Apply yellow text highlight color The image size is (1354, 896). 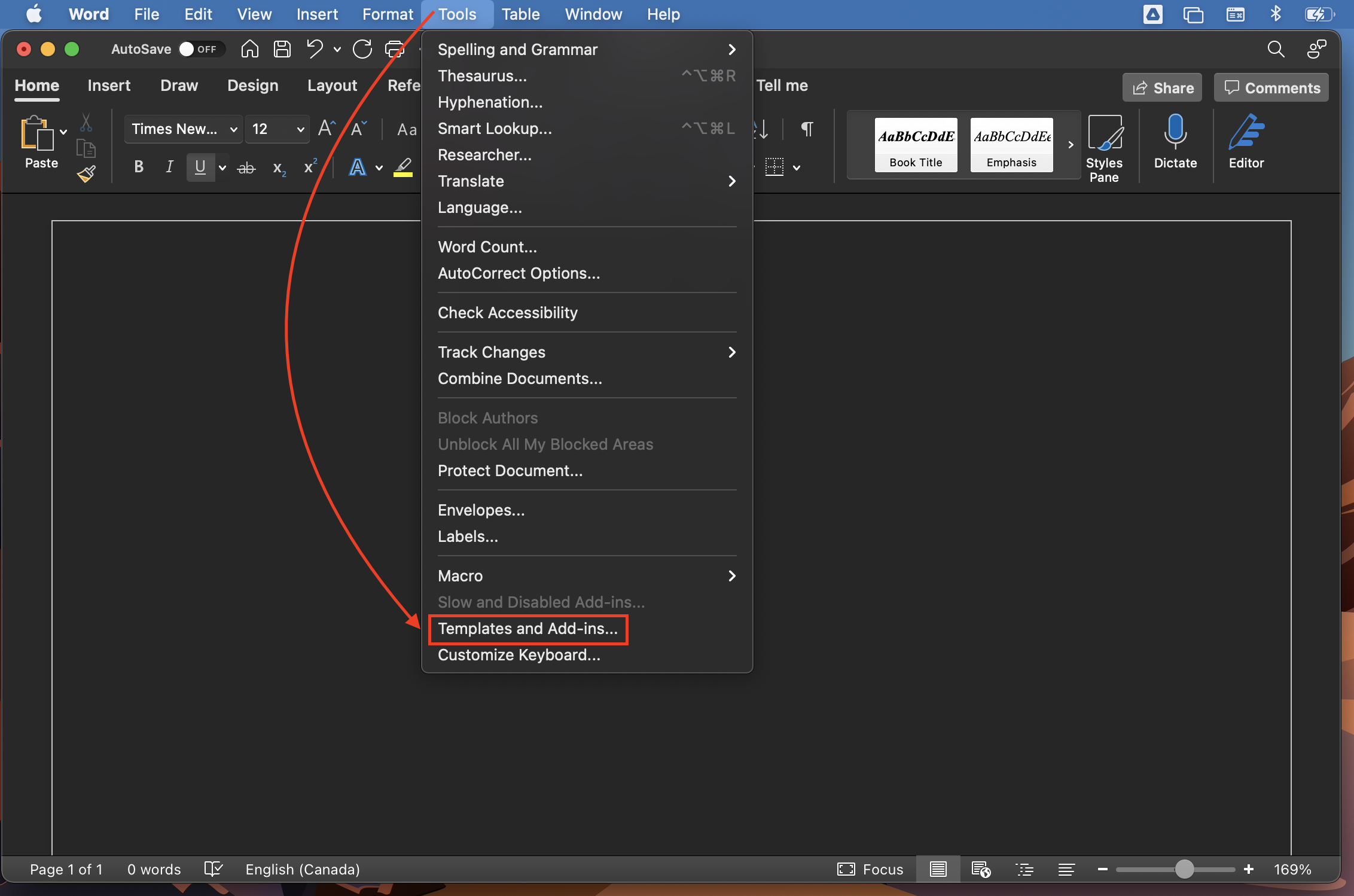click(x=403, y=167)
